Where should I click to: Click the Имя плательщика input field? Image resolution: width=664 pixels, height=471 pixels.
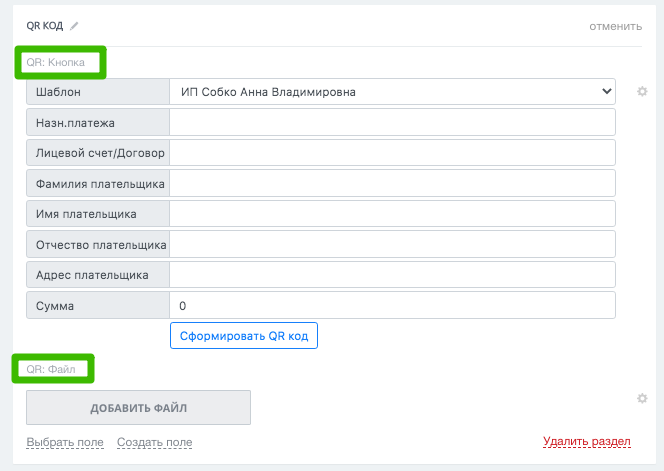coord(392,213)
